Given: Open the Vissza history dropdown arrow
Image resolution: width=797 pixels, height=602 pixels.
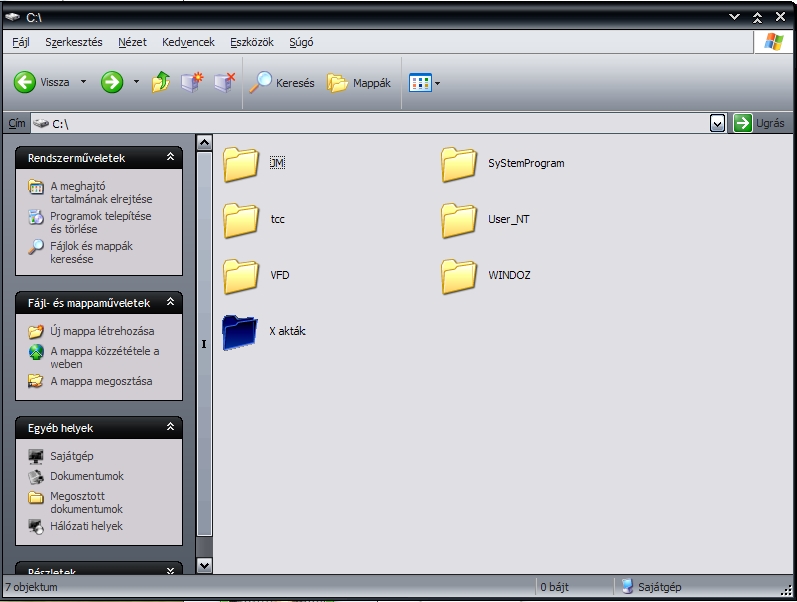Looking at the screenshot, I should click(x=83, y=82).
